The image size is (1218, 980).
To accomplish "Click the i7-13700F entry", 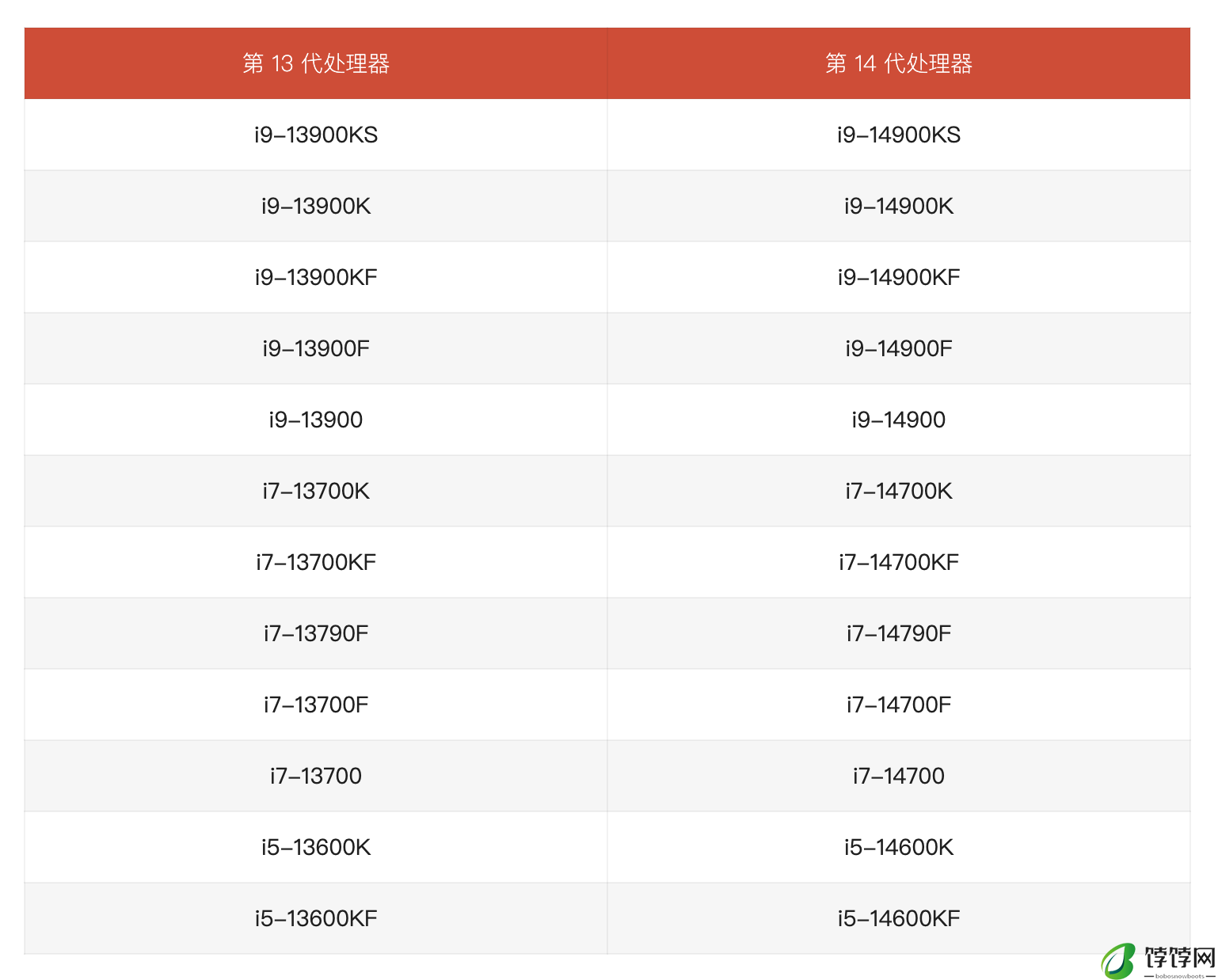I will [316, 705].
